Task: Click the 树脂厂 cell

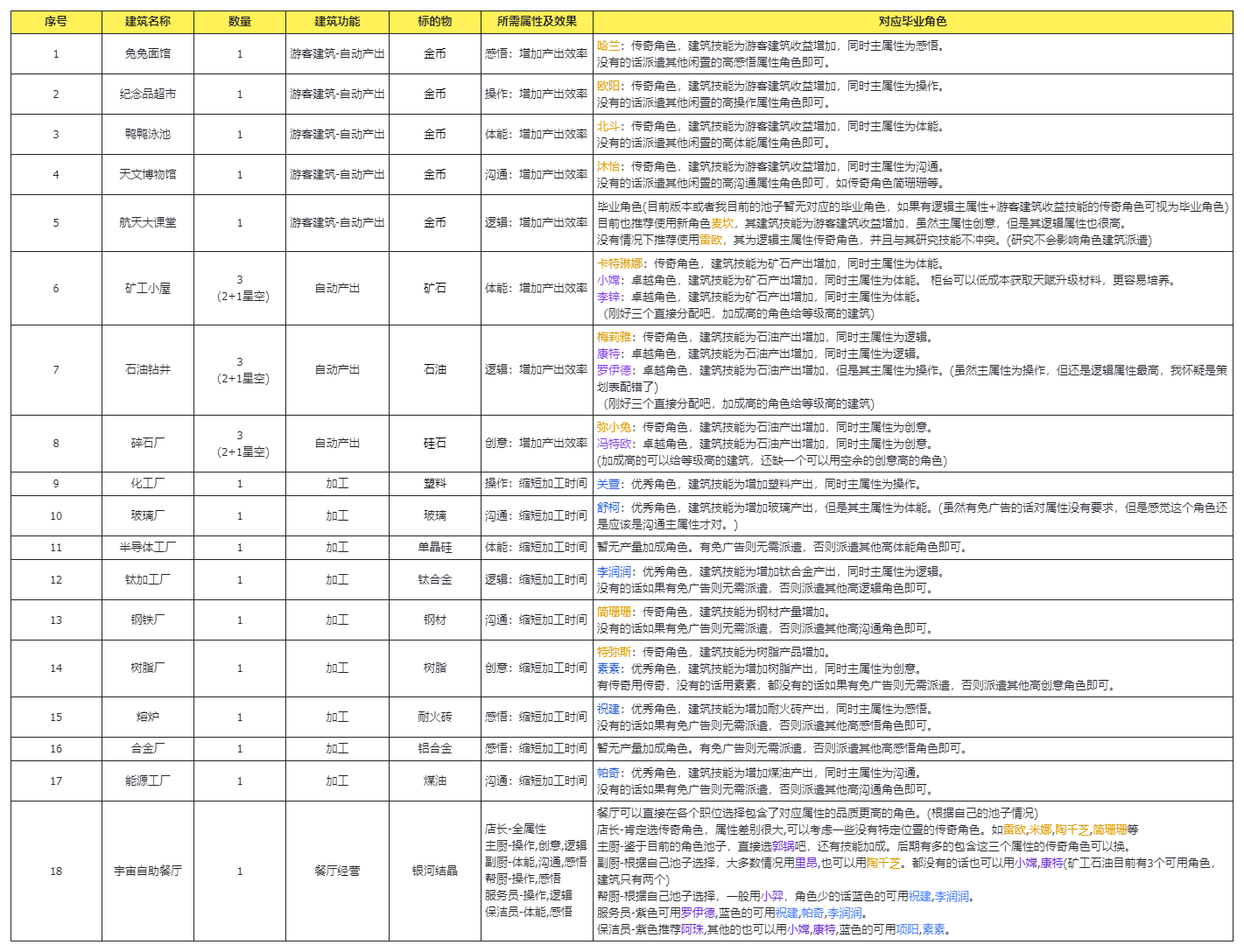Action: click(148, 668)
